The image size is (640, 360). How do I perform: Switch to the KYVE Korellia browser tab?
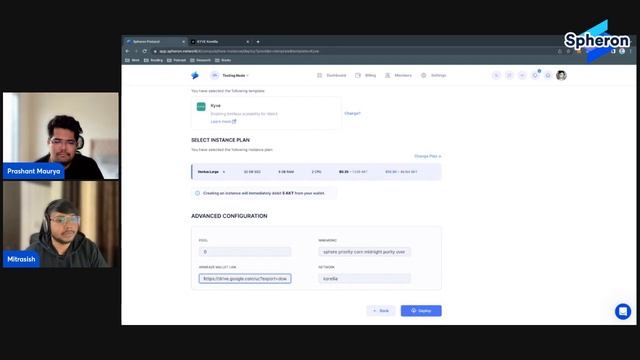[x=220, y=42]
